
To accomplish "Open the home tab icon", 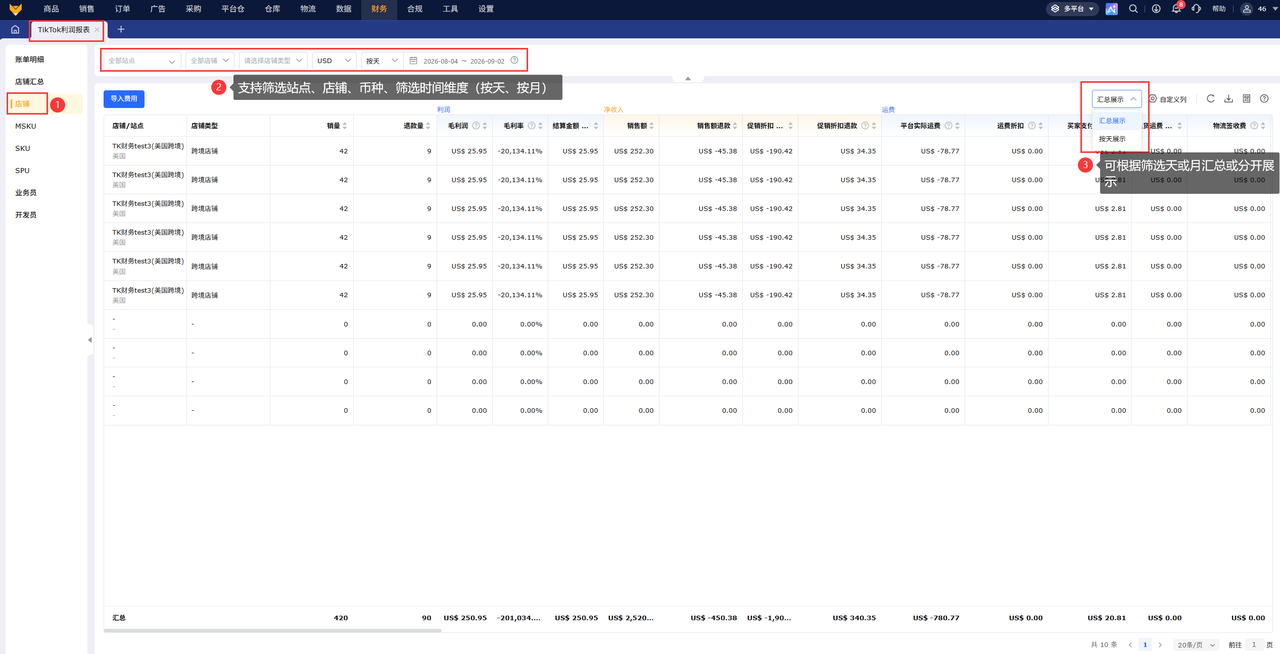I will [x=15, y=30].
